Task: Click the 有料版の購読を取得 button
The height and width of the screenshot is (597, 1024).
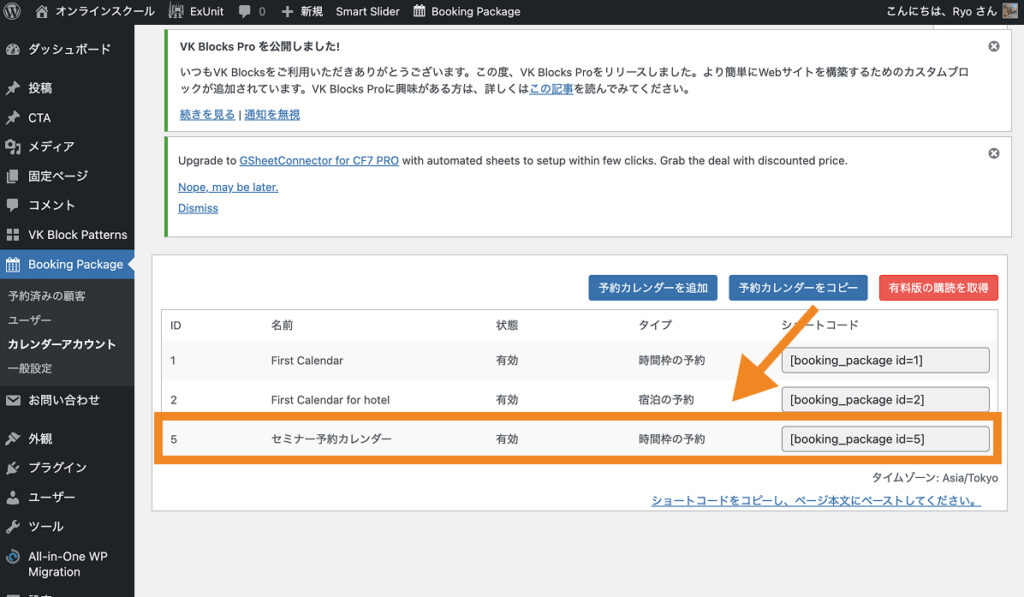Action: 938,288
